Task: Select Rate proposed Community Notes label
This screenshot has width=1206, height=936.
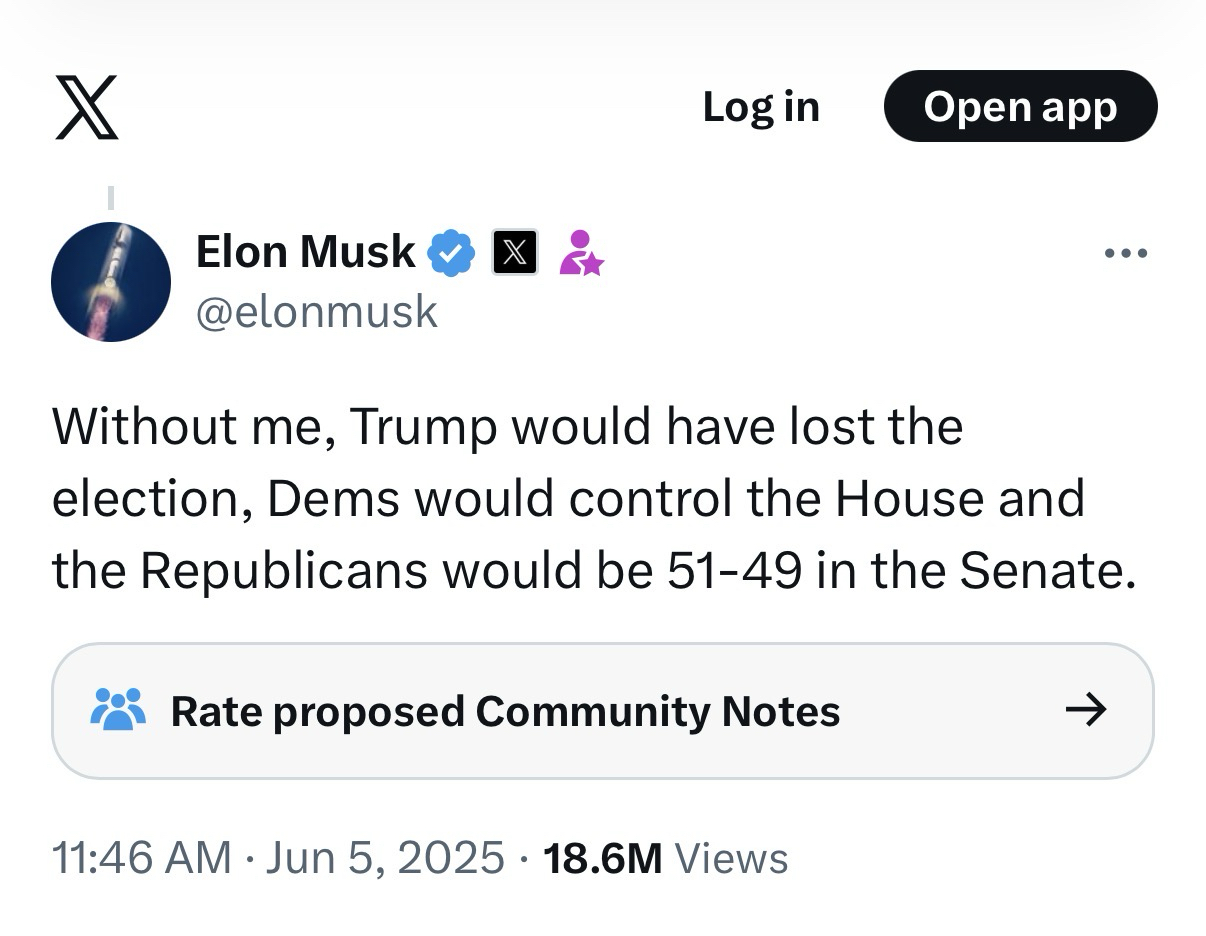Action: pos(505,711)
